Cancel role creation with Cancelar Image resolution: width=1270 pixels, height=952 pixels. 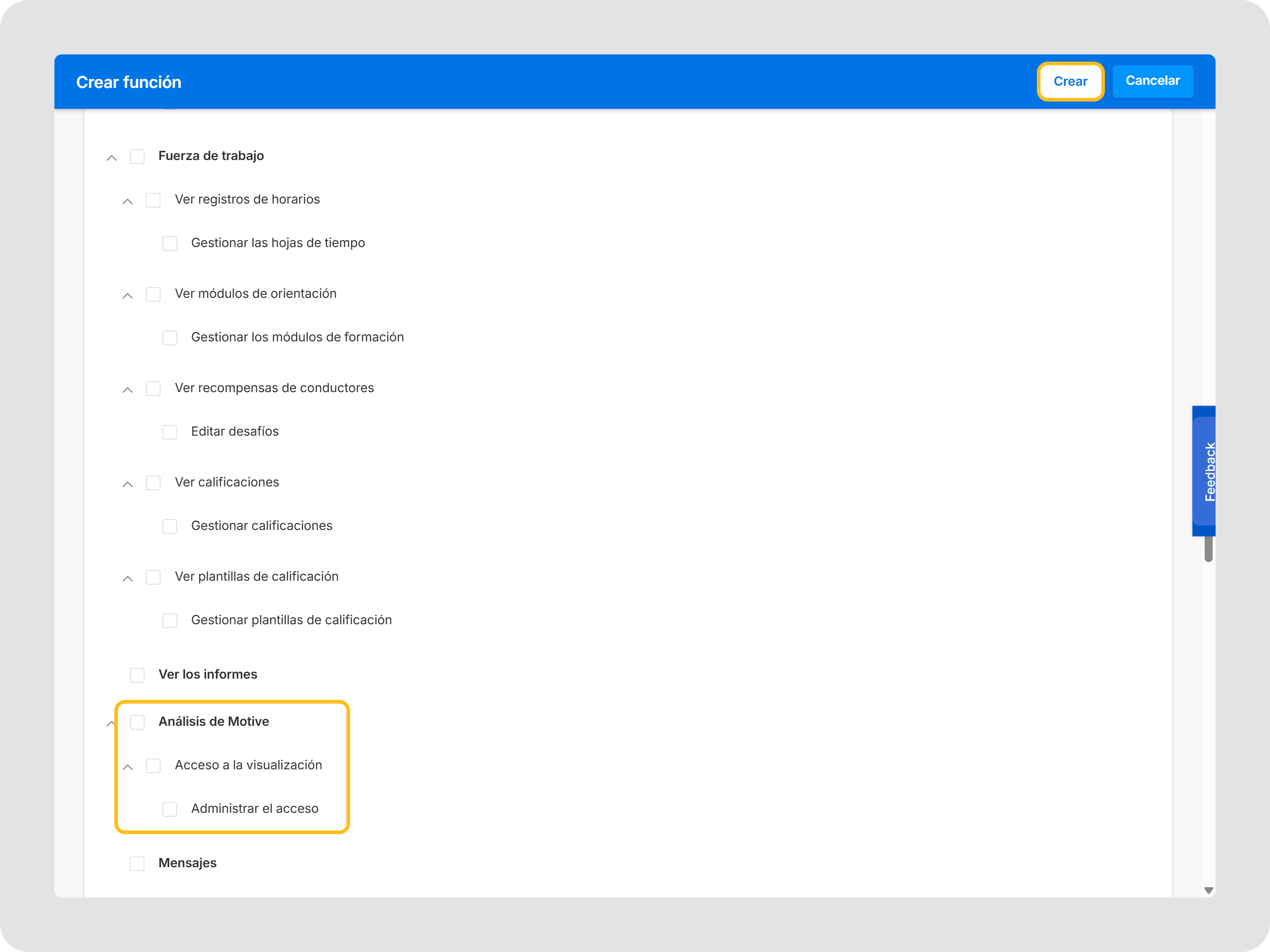[x=1153, y=81]
